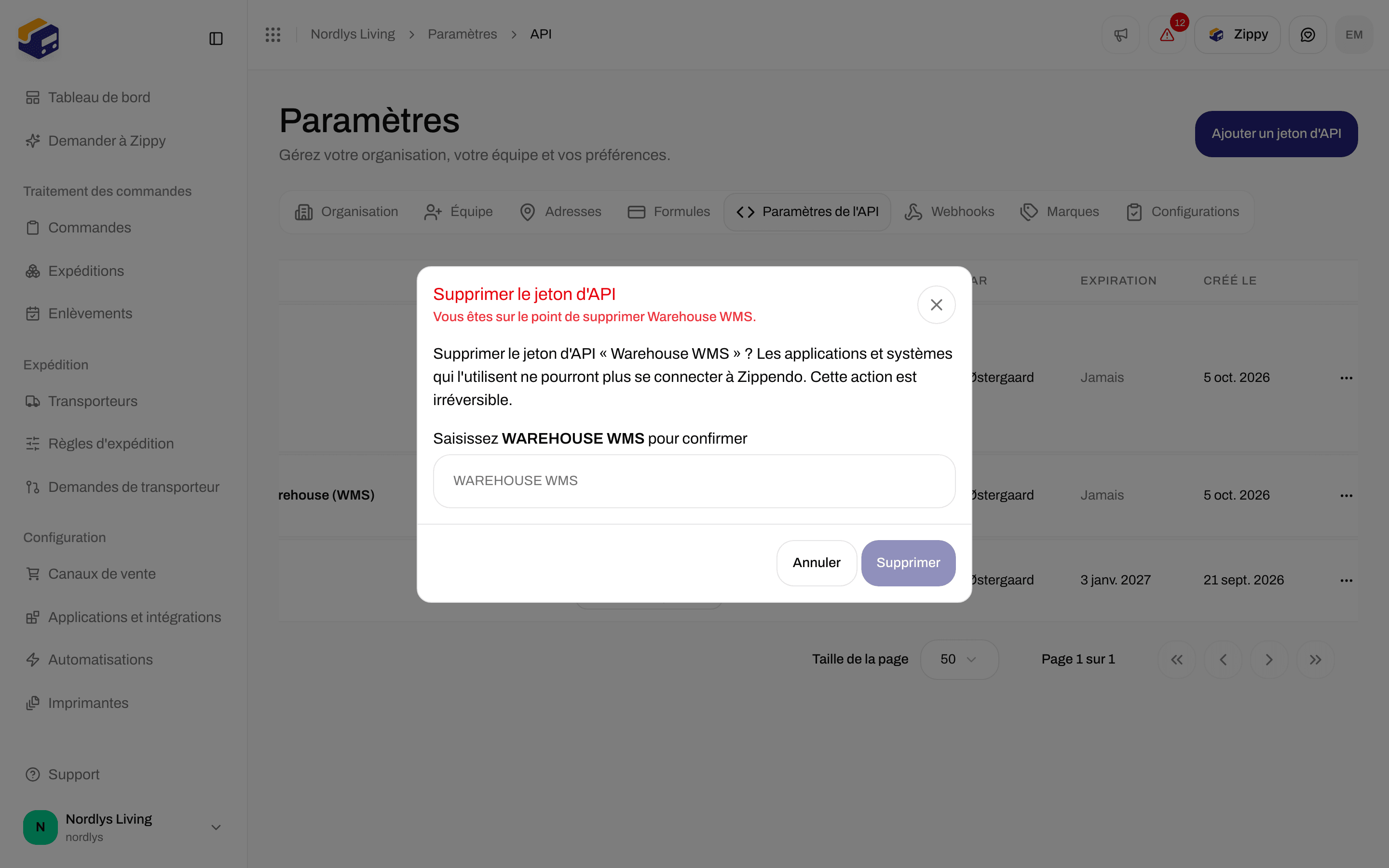
Task: Collapse the sidebar with the panel icon
Action: pos(216,39)
